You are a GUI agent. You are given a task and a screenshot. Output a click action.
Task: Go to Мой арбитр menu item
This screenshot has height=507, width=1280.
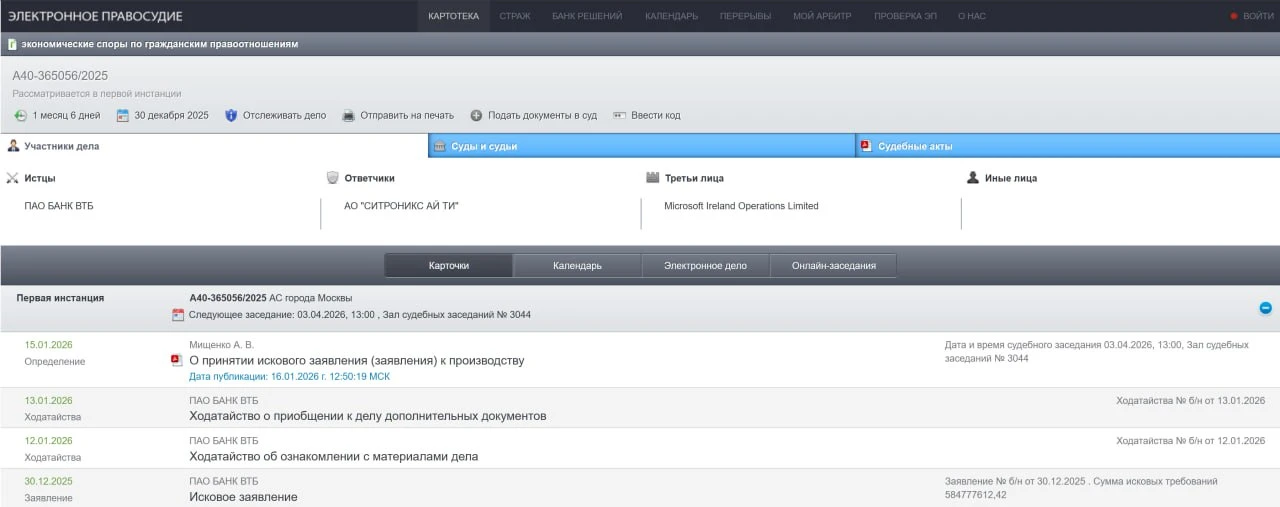[822, 16]
